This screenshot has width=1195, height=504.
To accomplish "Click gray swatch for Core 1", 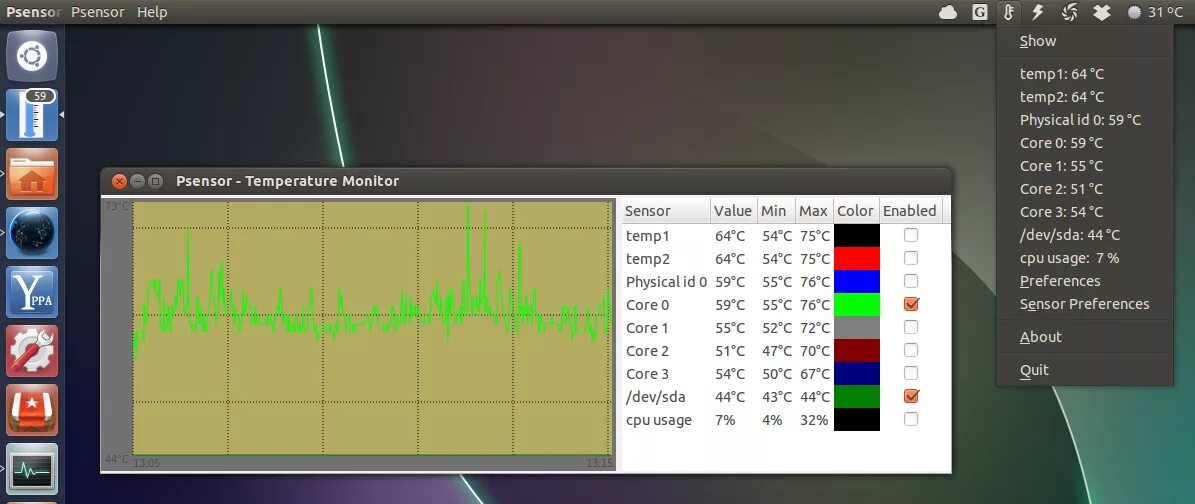I will (857, 327).
